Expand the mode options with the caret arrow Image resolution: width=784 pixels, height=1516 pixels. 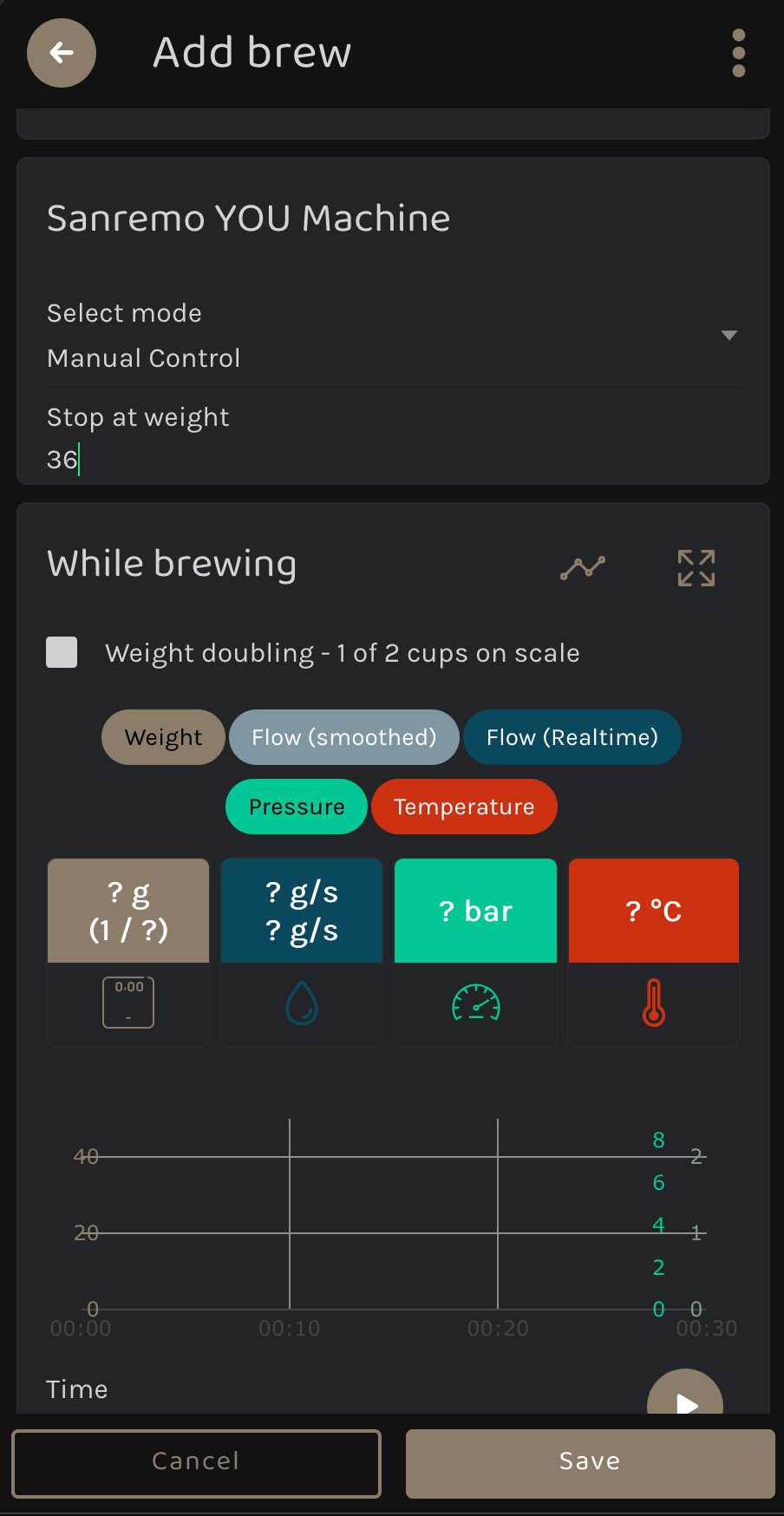729,335
